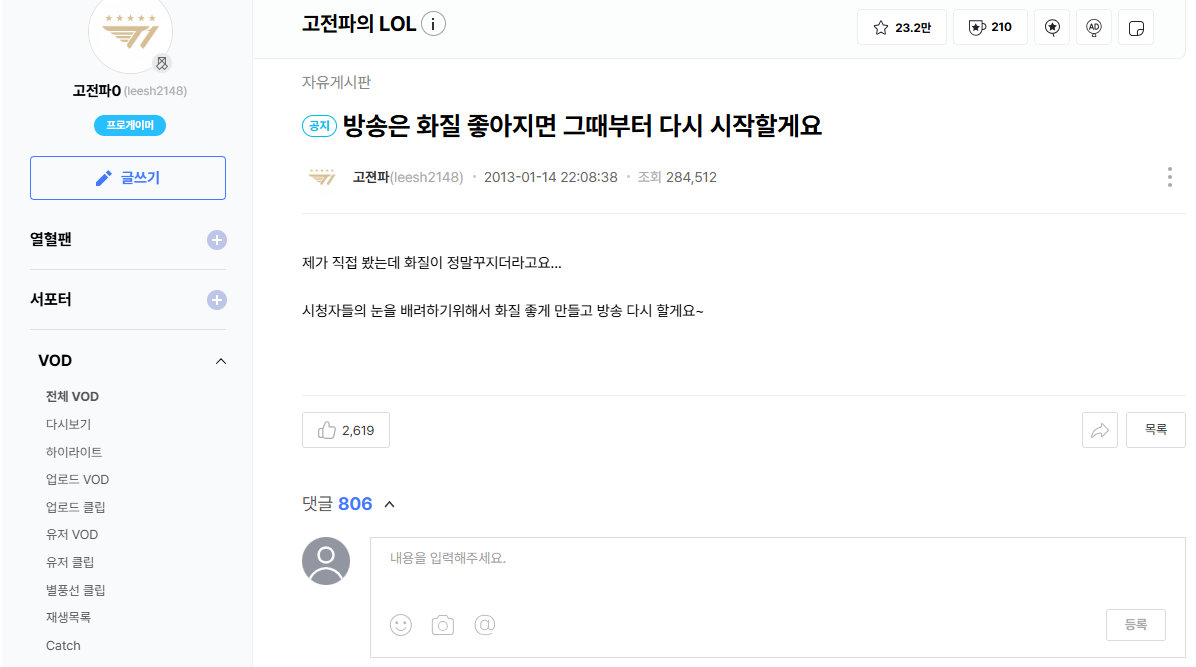Expand the 열혈팬 section with plus
This screenshot has height=667, width=1196.
(x=217, y=240)
